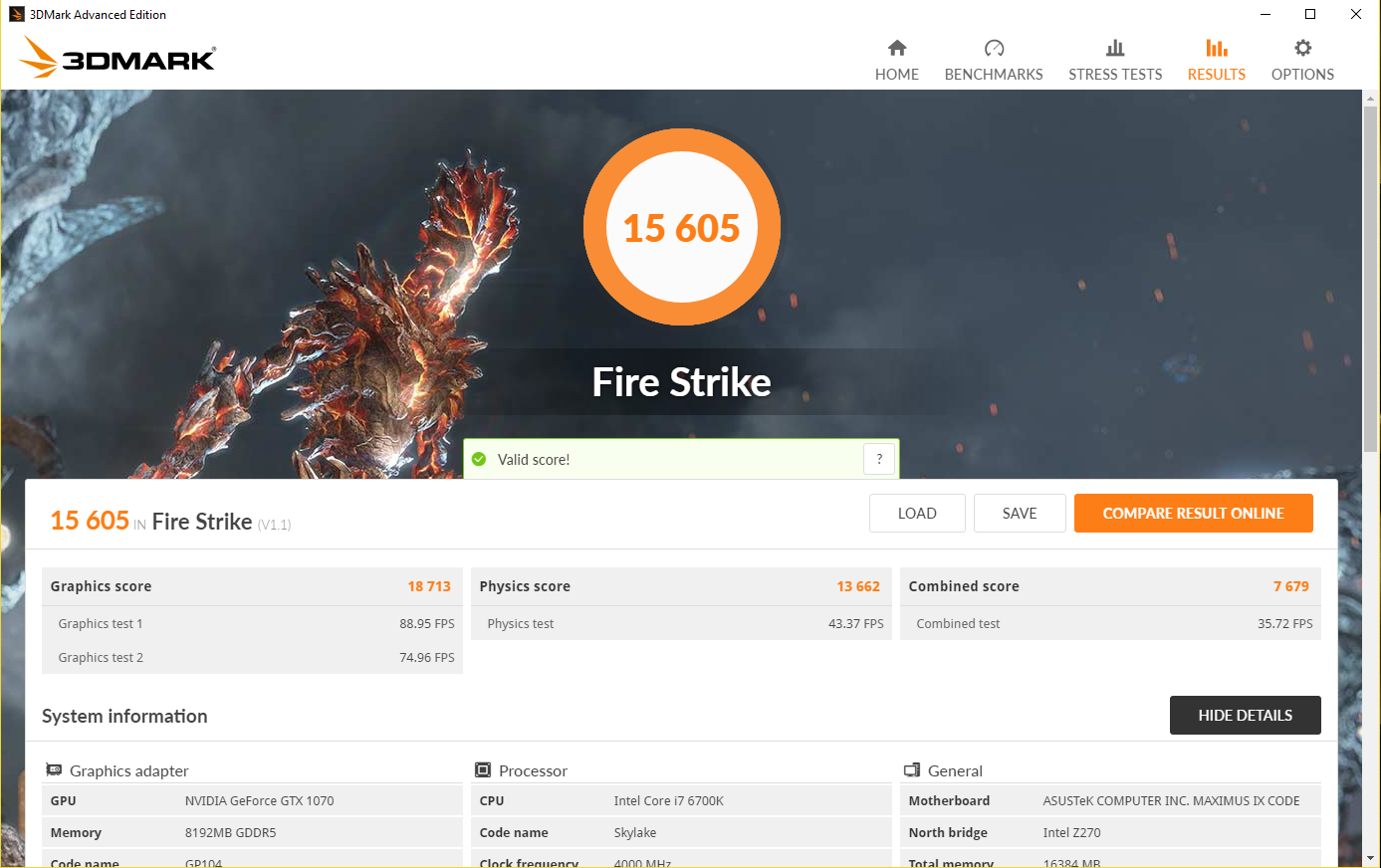Click the North bridge value Intel Z270

coord(1072,833)
